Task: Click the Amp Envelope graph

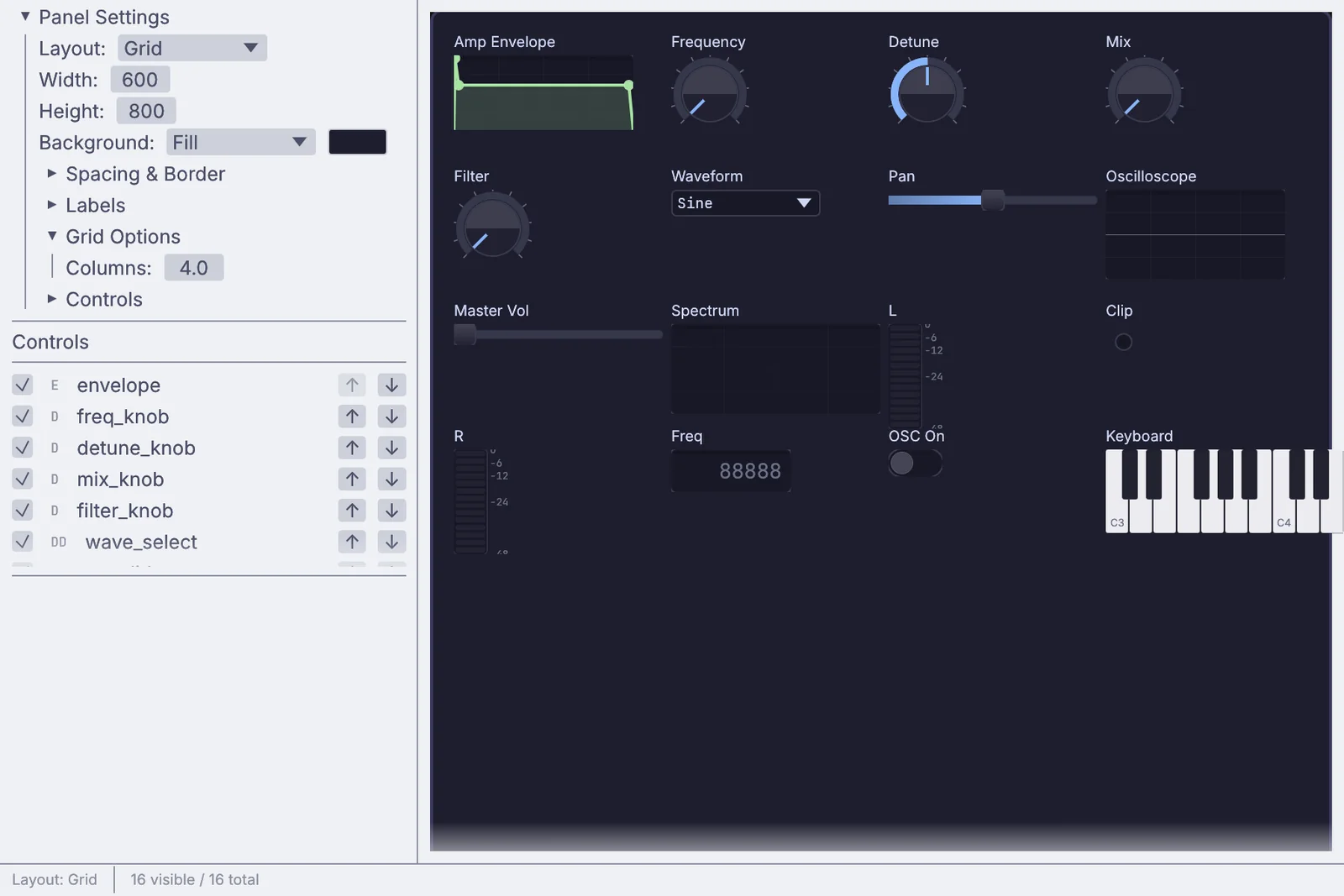Action: [x=543, y=92]
